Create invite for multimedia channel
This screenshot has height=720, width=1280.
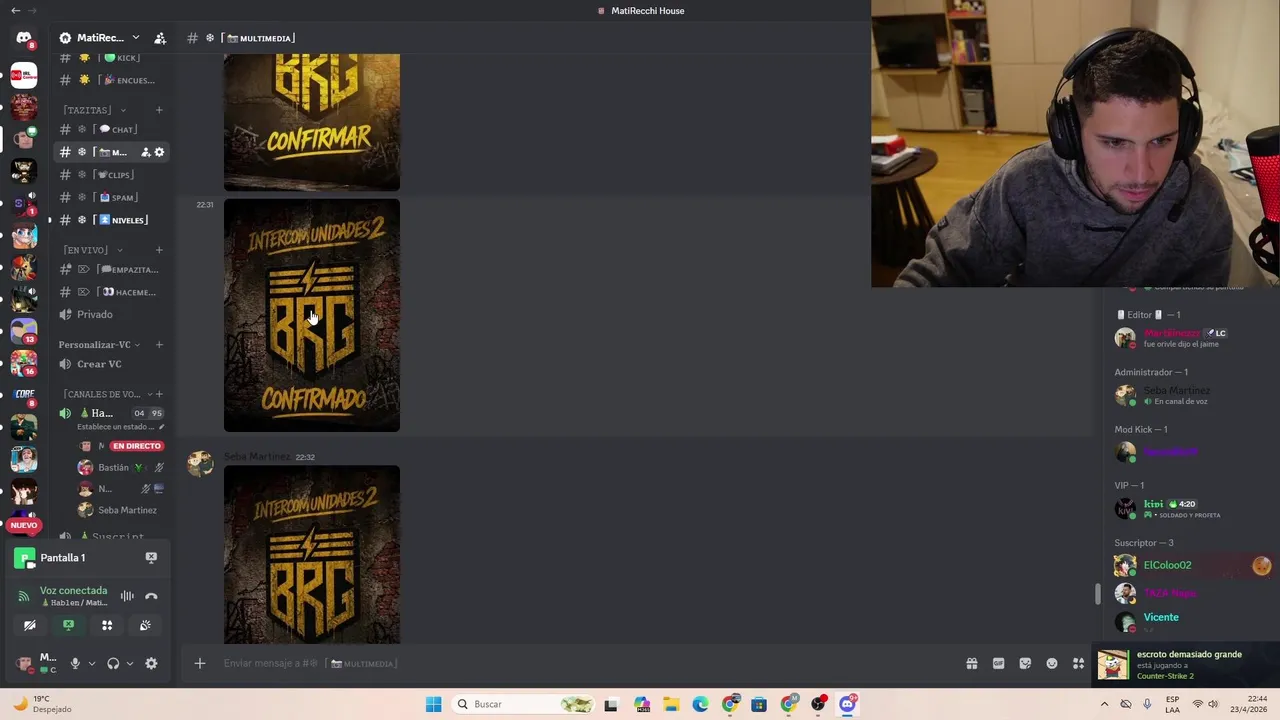pos(145,152)
